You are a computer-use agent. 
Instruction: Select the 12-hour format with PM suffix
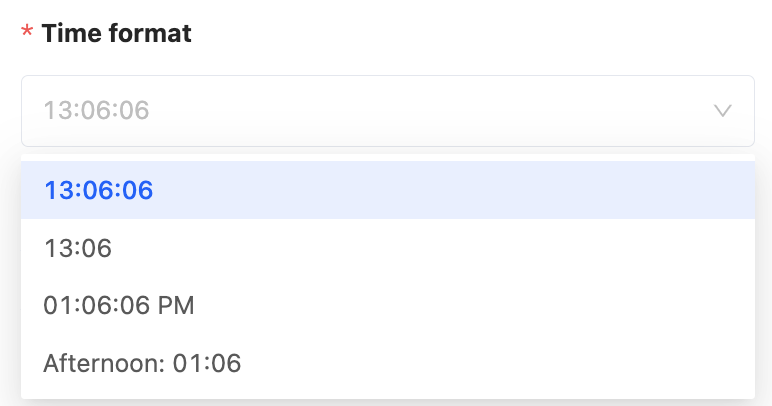119,306
